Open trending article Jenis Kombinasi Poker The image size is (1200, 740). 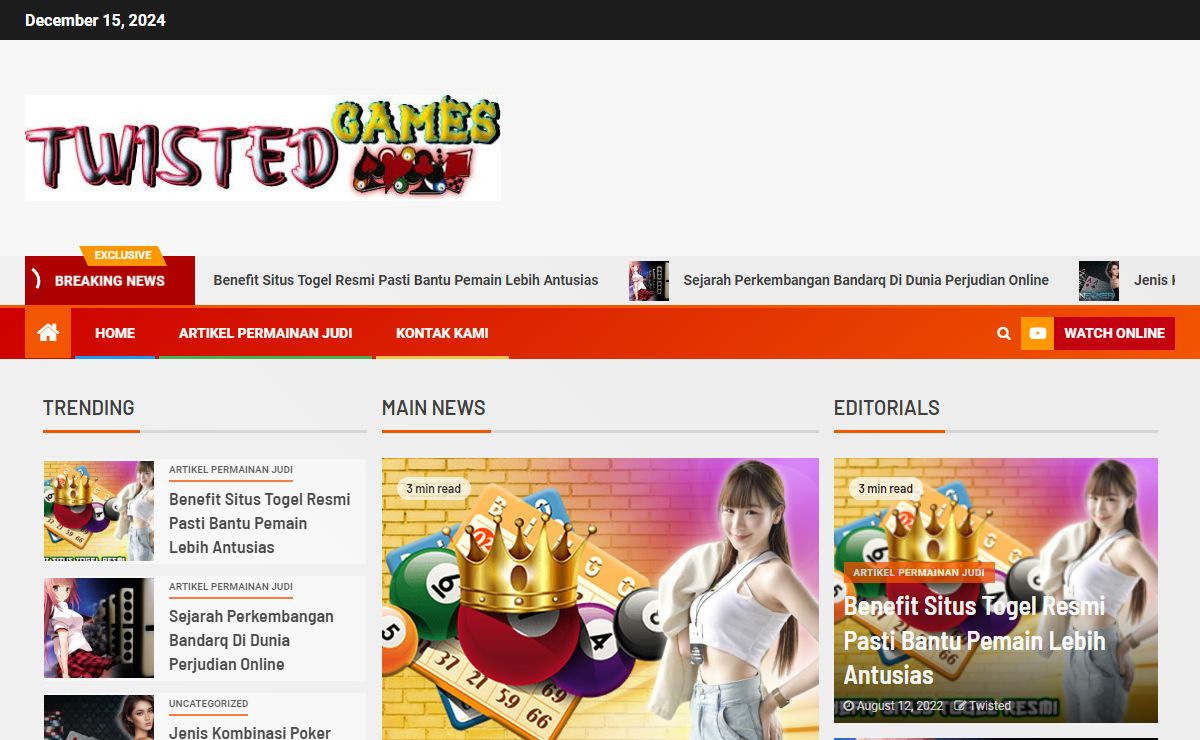click(250, 732)
